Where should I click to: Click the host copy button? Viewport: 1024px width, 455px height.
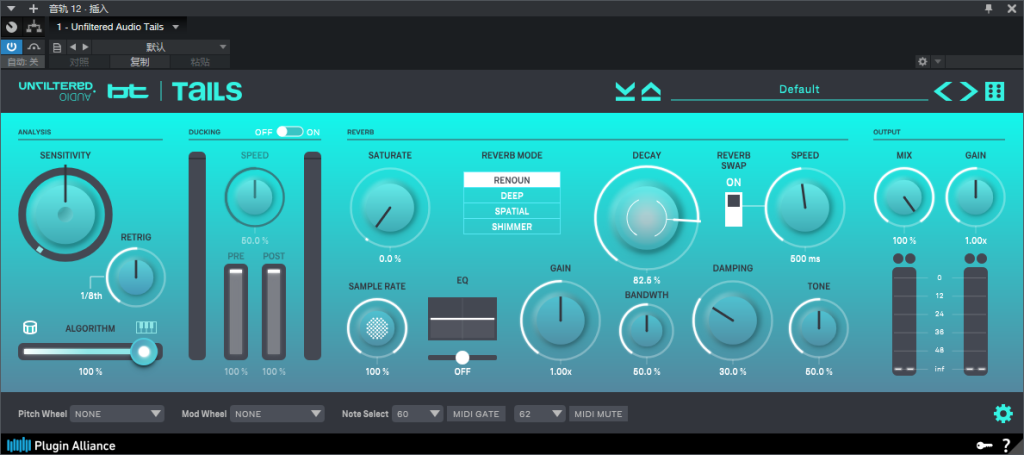click(x=140, y=62)
